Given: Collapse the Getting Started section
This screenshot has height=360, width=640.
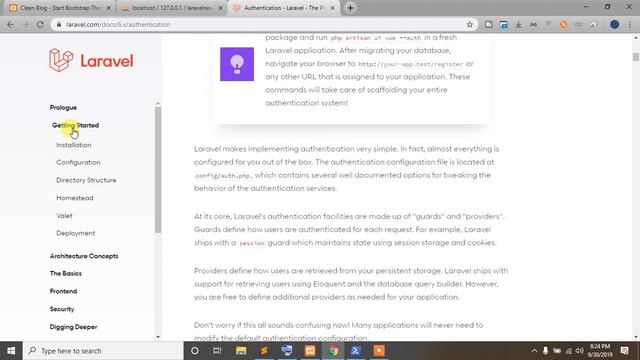Looking at the screenshot, I should coord(76,125).
